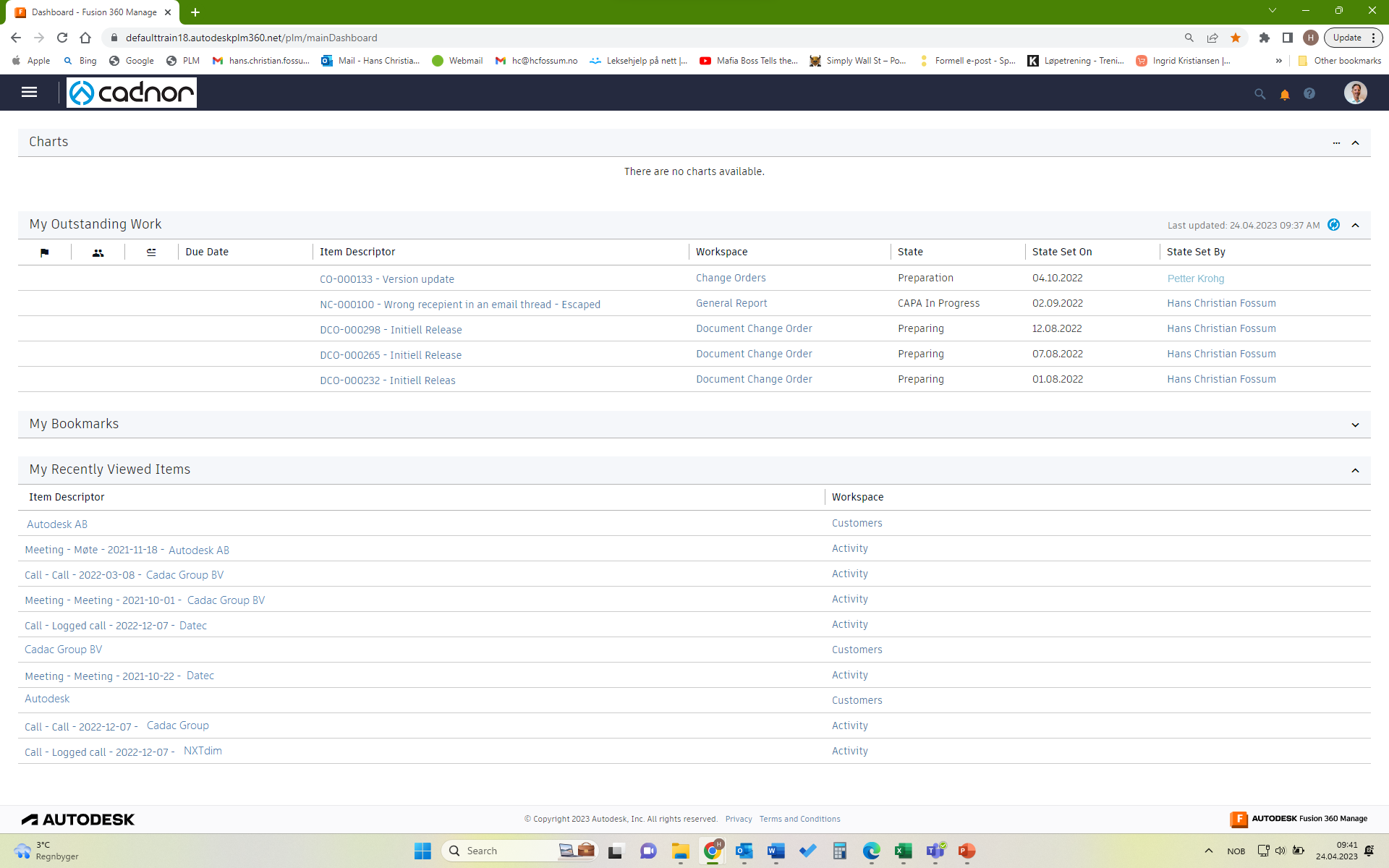Sort by the delegated users column icon
Screen dimensions: 1389x868
tap(98, 252)
